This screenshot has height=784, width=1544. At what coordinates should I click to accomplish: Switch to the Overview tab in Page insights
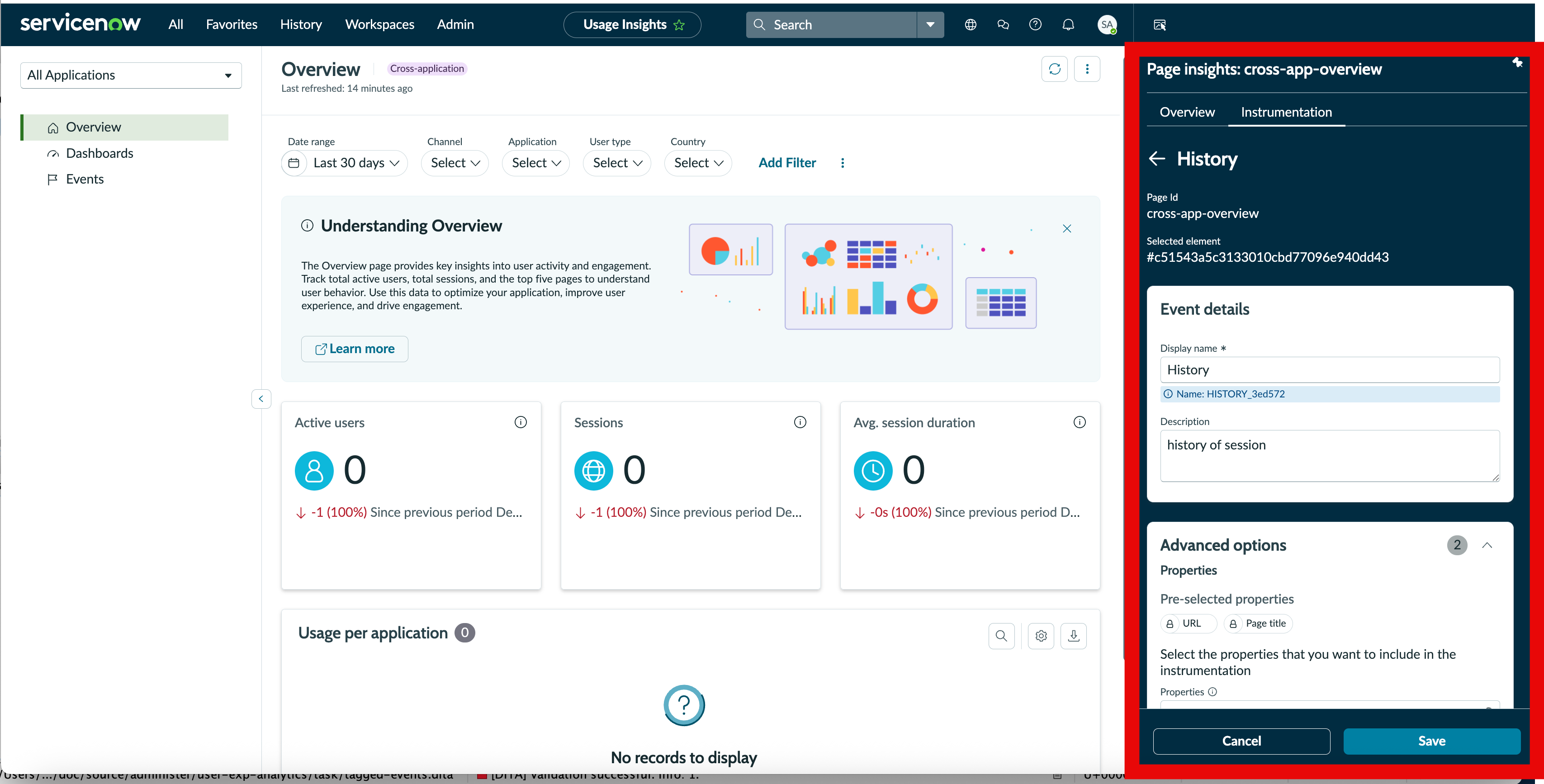click(x=1187, y=112)
